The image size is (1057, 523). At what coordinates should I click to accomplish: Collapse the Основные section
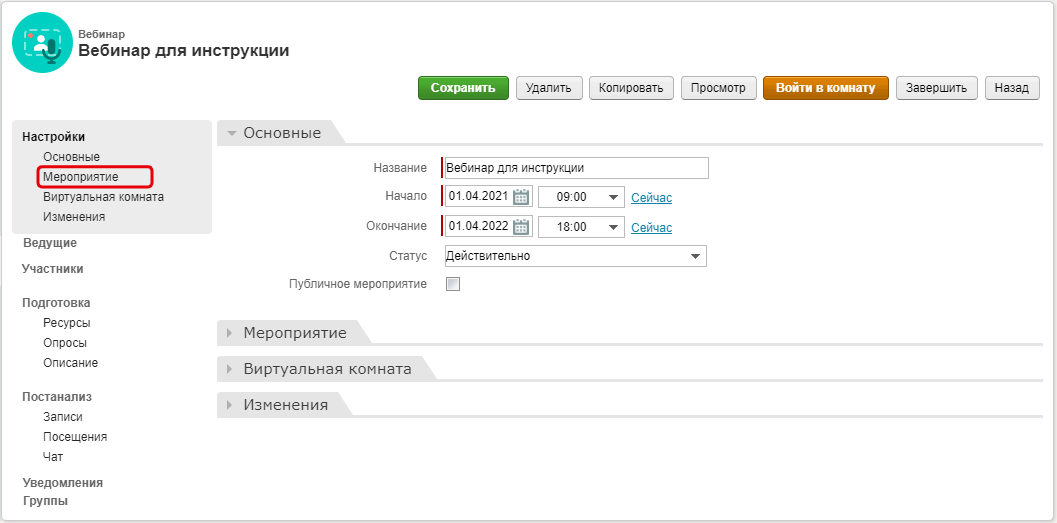pos(281,133)
